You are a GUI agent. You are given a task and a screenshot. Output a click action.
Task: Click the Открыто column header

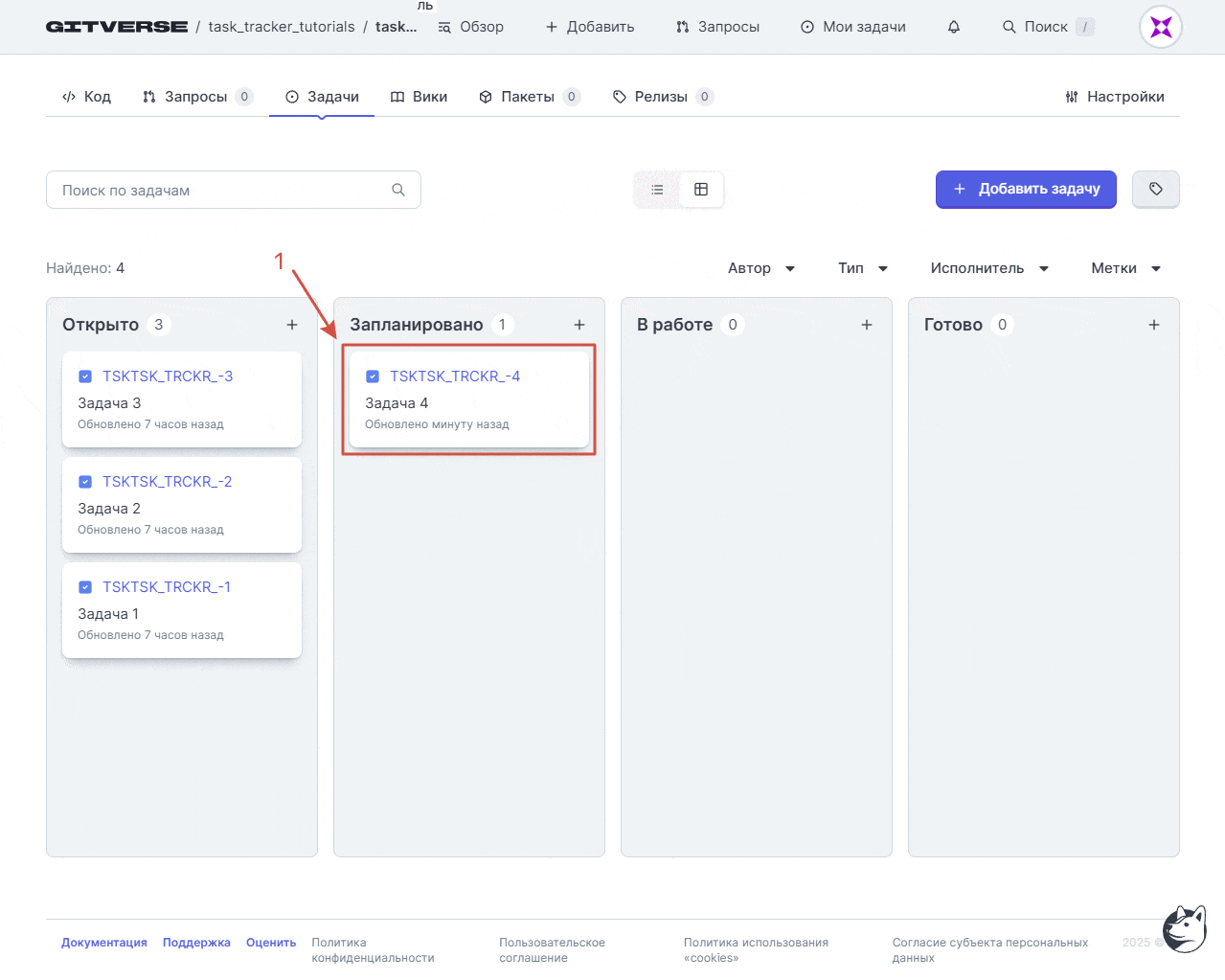101,325
